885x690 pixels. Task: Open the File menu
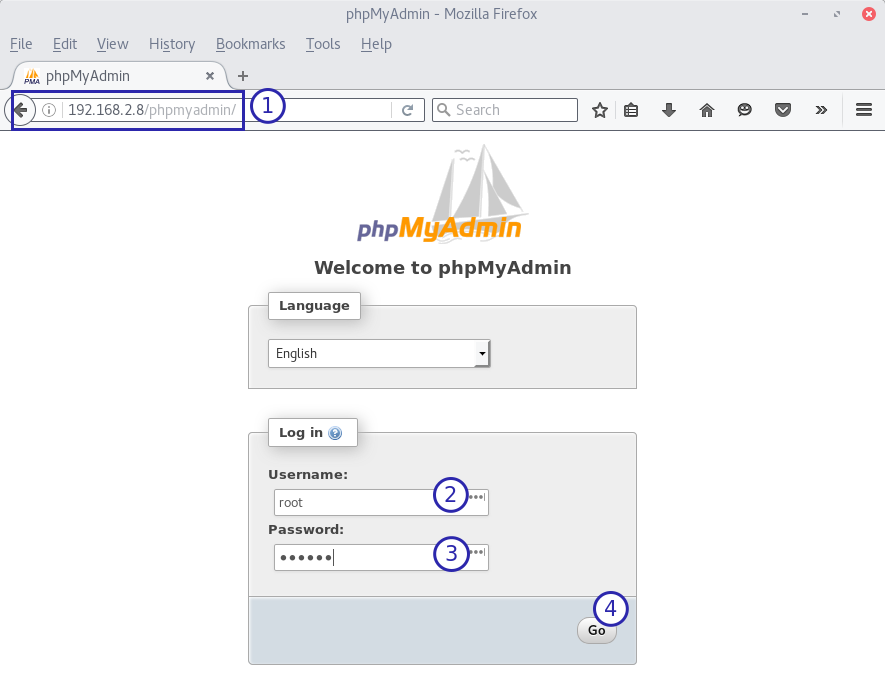[21, 44]
